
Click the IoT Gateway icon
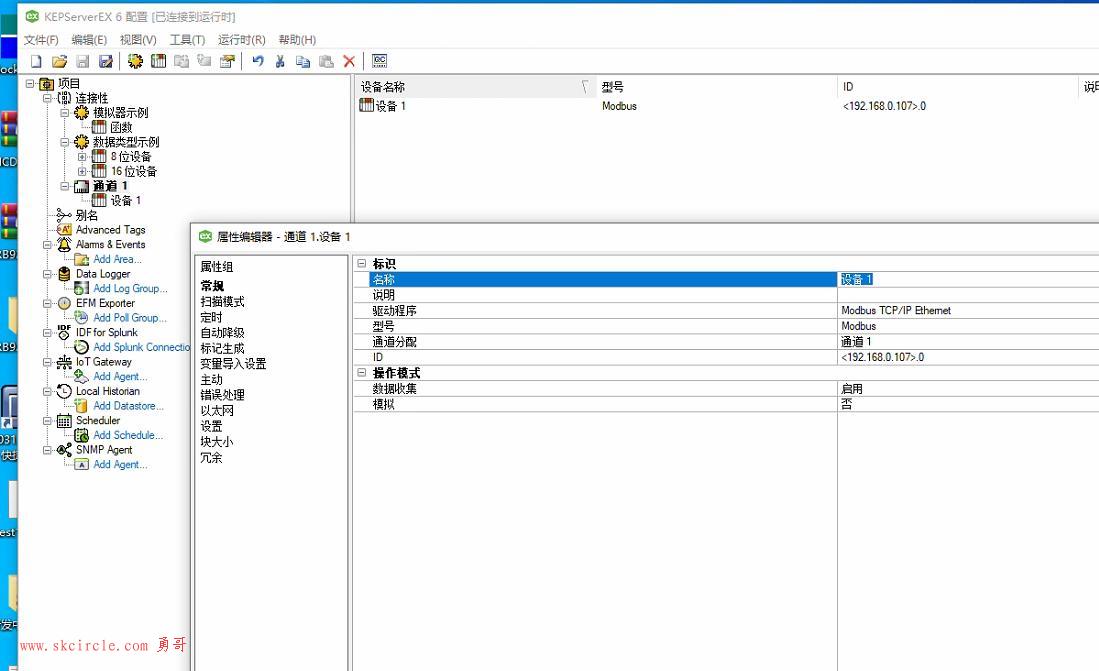tap(64, 362)
